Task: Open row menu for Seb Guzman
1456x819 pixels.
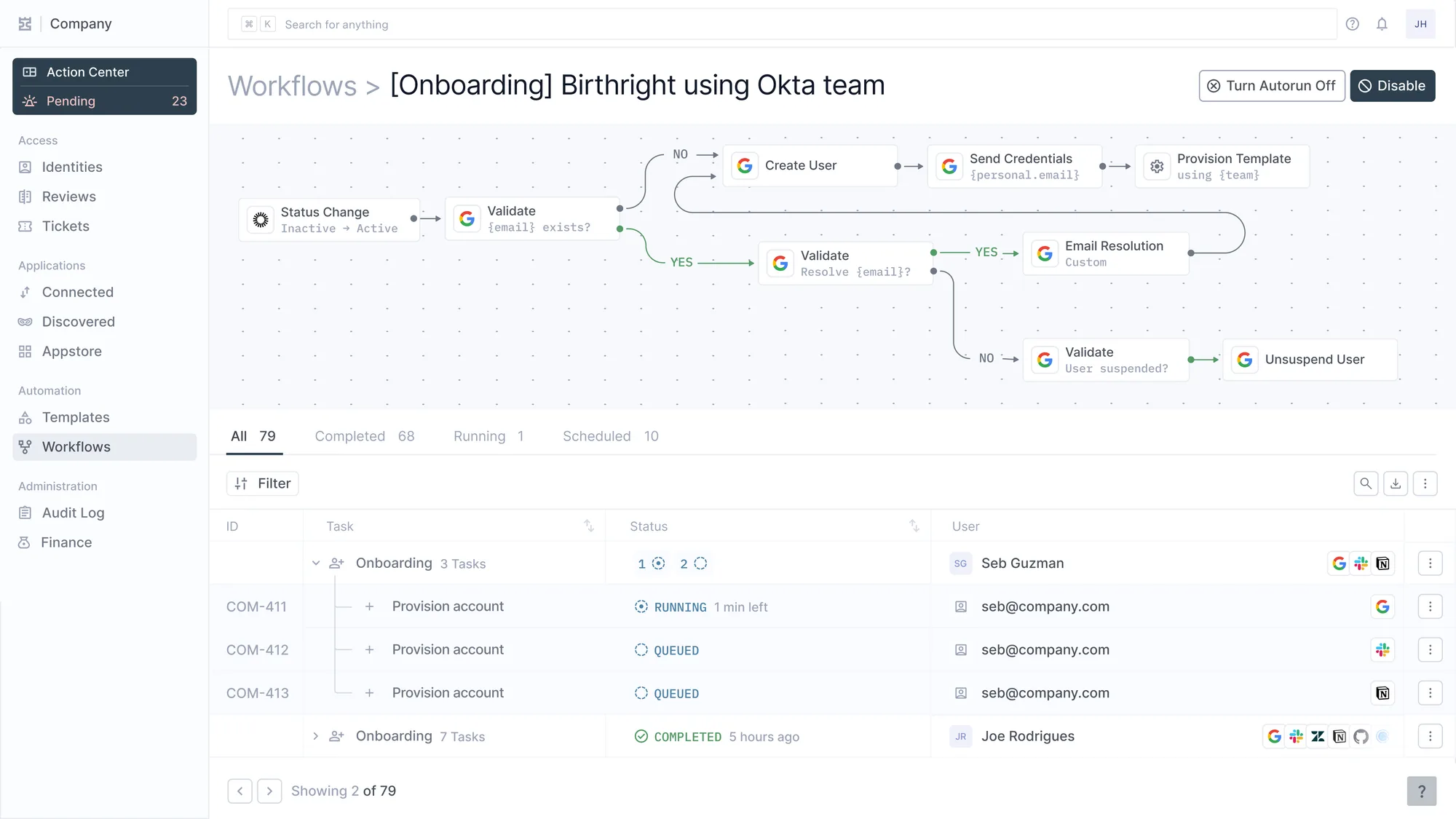Action: (1430, 563)
